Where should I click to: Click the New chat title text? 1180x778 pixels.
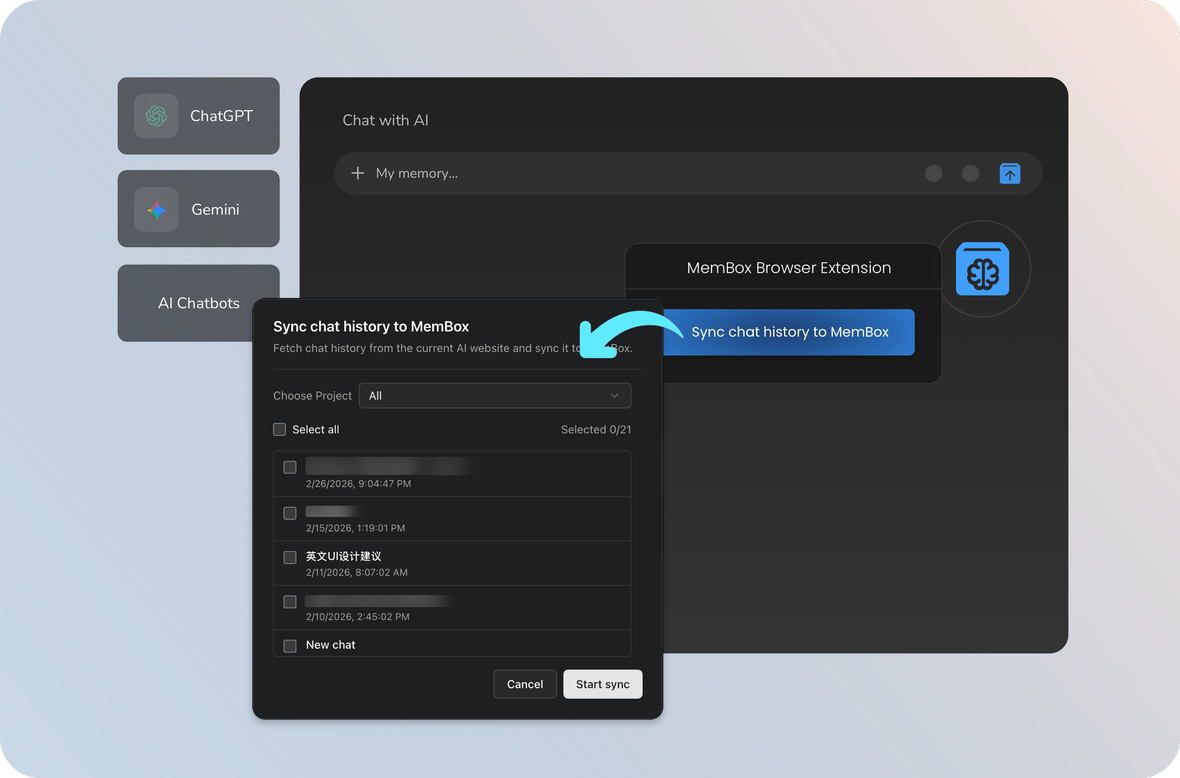click(330, 645)
